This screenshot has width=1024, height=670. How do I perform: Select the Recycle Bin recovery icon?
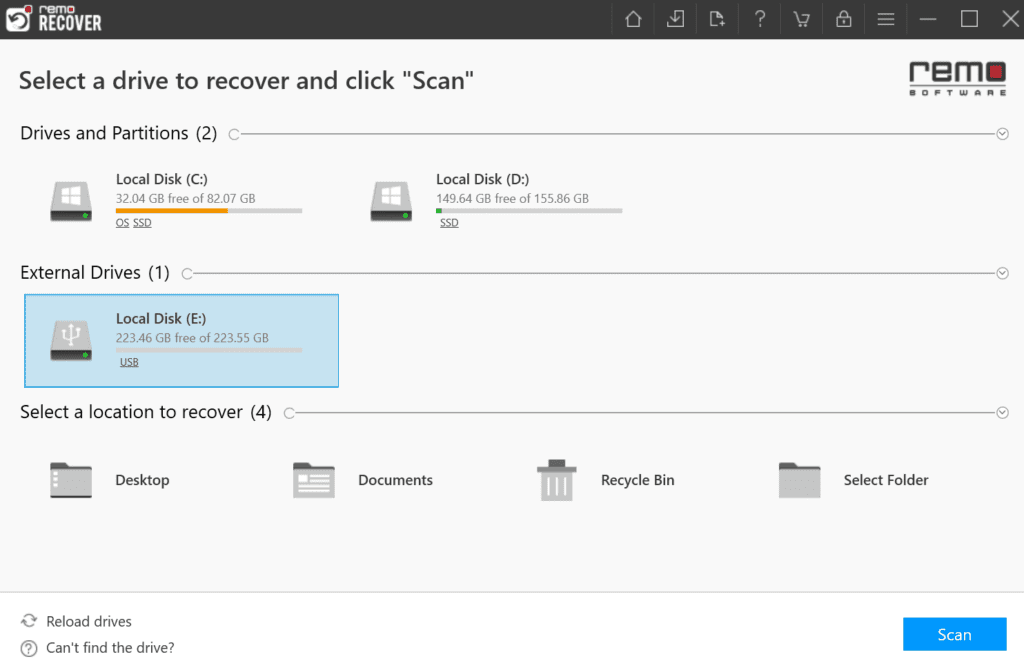556,480
